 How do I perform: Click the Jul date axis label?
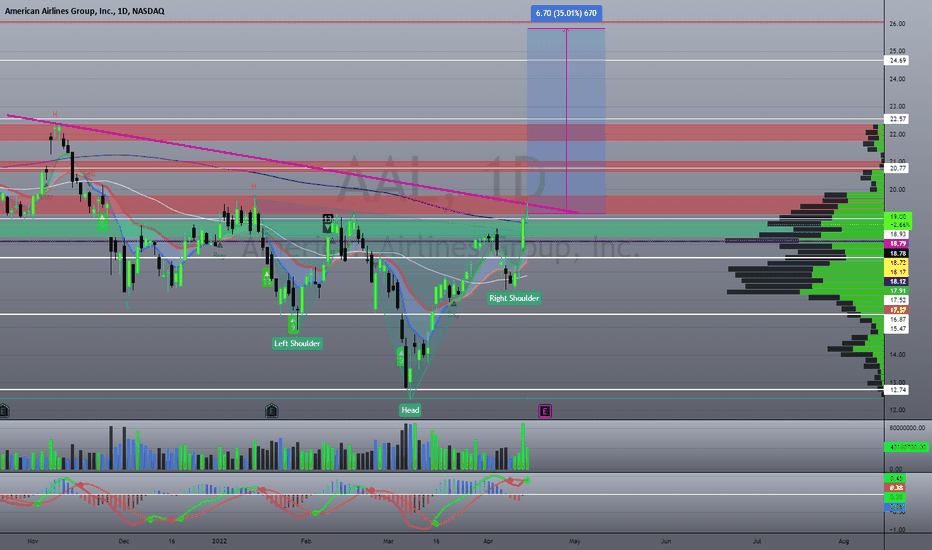tap(757, 541)
